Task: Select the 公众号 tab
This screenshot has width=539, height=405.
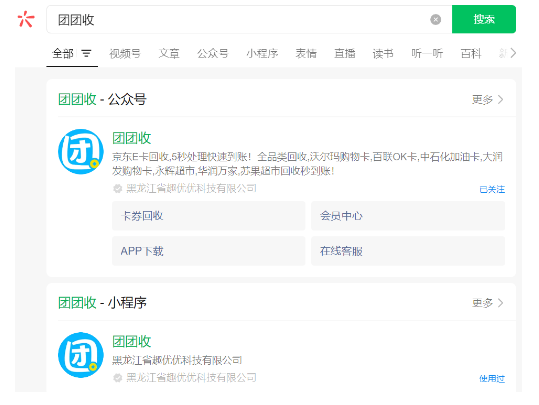Action: [212, 54]
